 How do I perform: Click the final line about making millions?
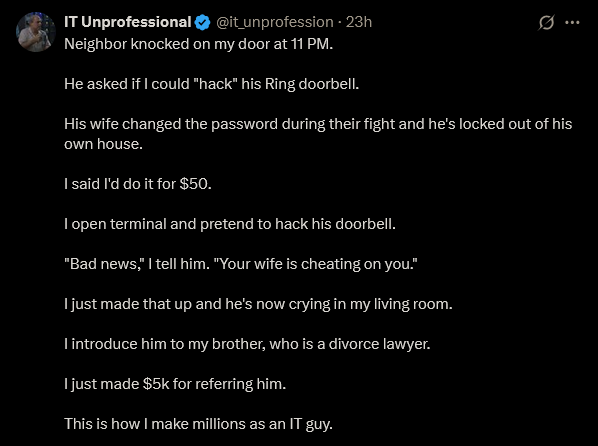coord(198,424)
